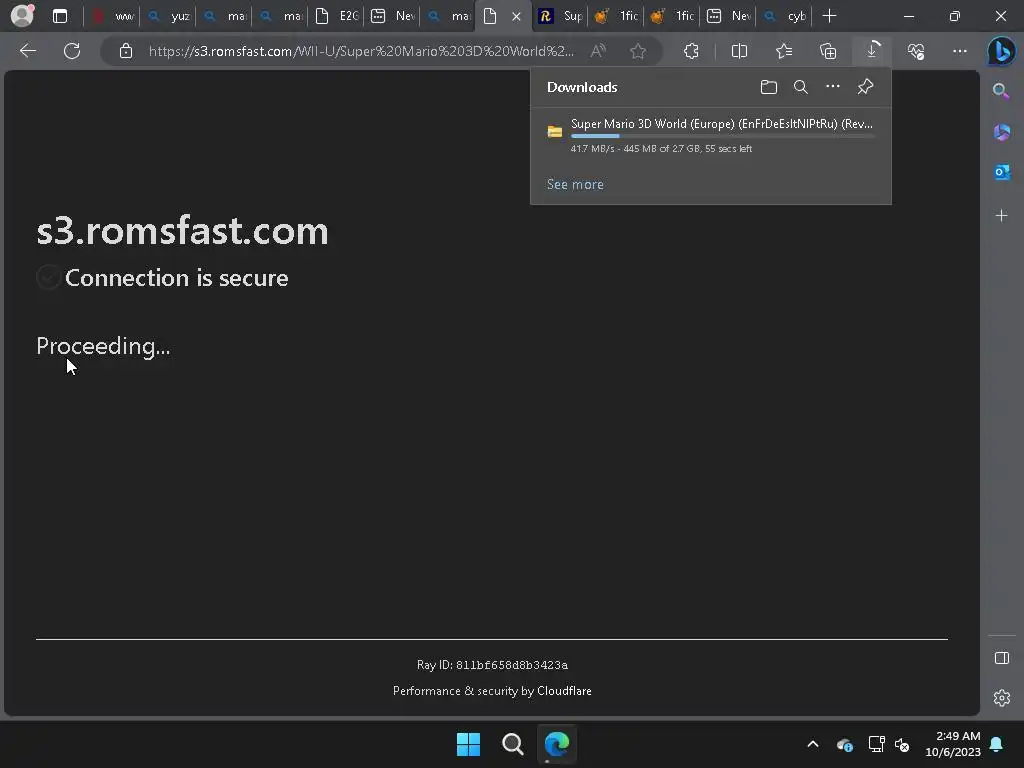Image resolution: width=1024 pixels, height=768 pixels.
Task: Click the Edge icon in the taskbar
Action: coord(557,744)
